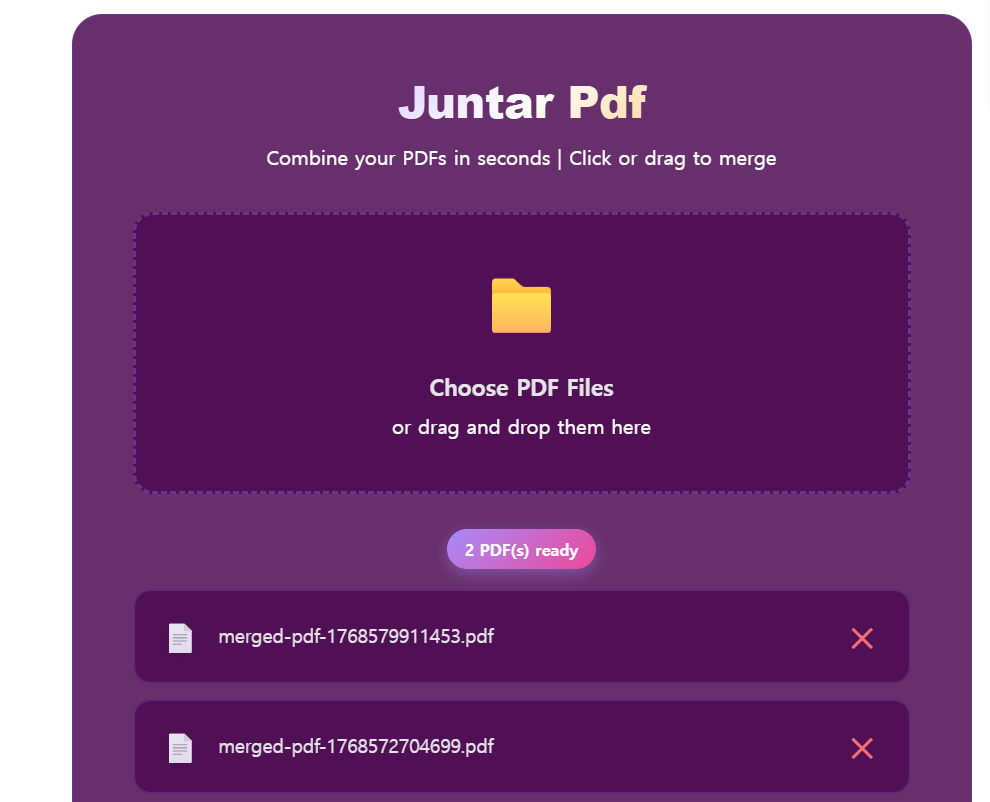Select the document icon beside merged-pdf-1768579911453.pdf
The width and height of the screenshot is (990, 802).
pos(180,637)
